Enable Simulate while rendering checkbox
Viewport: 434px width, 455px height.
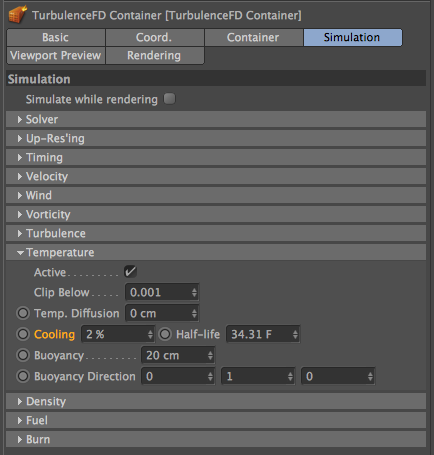coord(169,99)
